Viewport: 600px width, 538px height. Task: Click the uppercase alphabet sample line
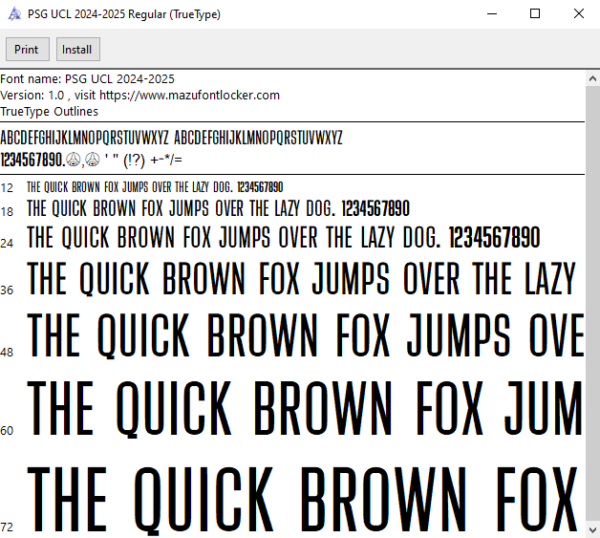[x=171, y=138]
